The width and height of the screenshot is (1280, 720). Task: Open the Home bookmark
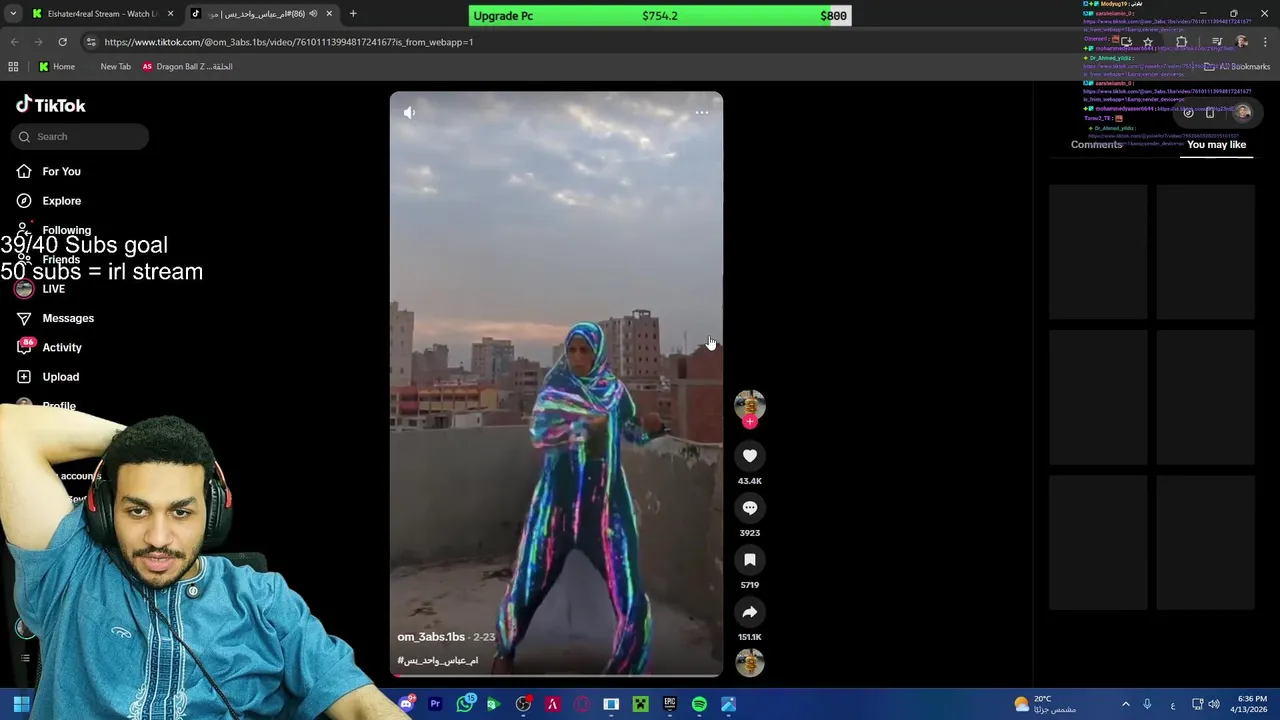pos(56,67)
